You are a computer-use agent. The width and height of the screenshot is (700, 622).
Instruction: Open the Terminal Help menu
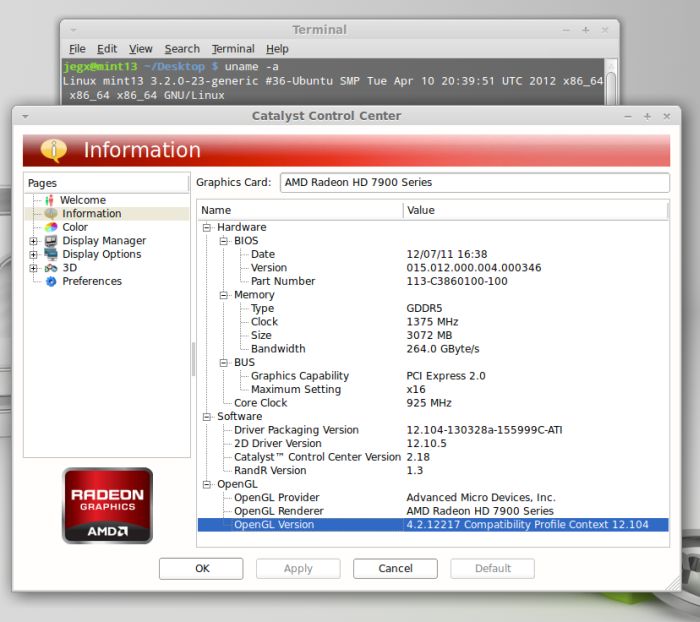point(277,49)
